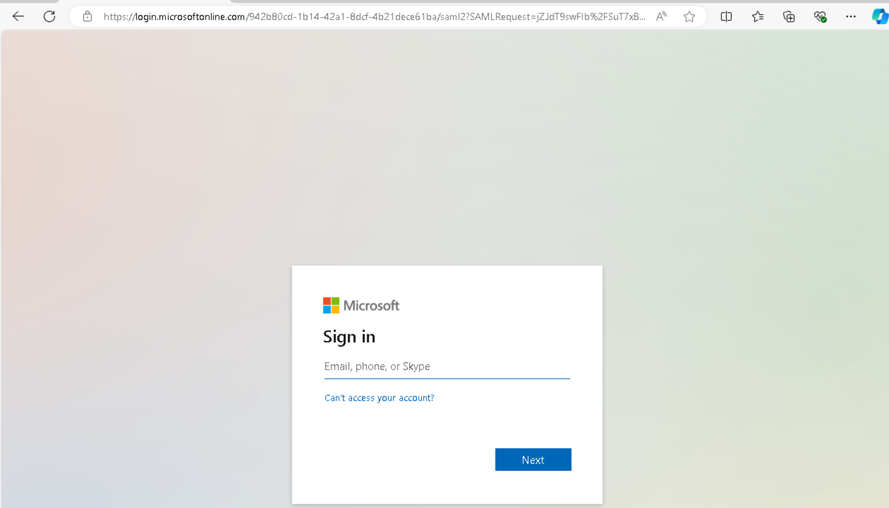The image size is (889, 508).
Task: Open the Favorites list icon
Action: (x=757, y=16)
